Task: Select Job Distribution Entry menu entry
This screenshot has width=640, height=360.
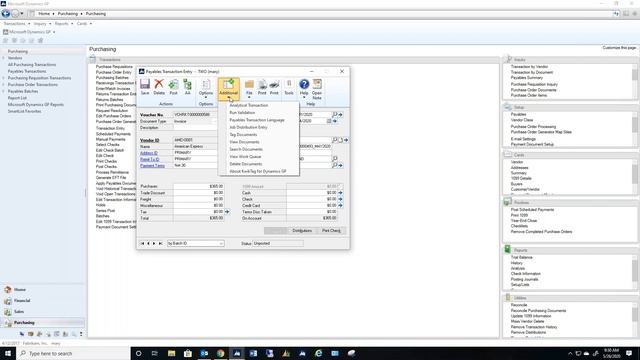Action: click(248, 127)
